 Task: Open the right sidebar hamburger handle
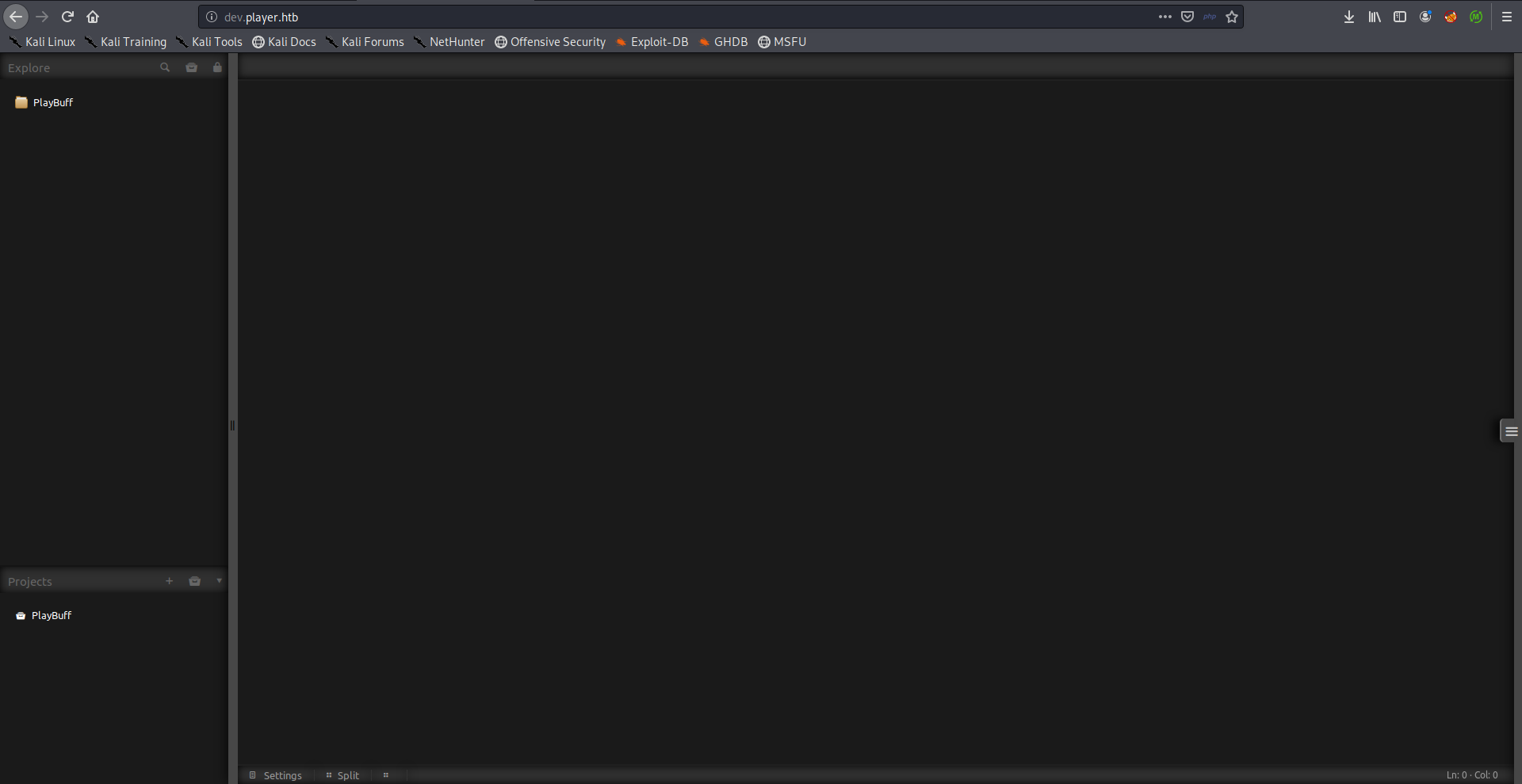click(1511, 431)
